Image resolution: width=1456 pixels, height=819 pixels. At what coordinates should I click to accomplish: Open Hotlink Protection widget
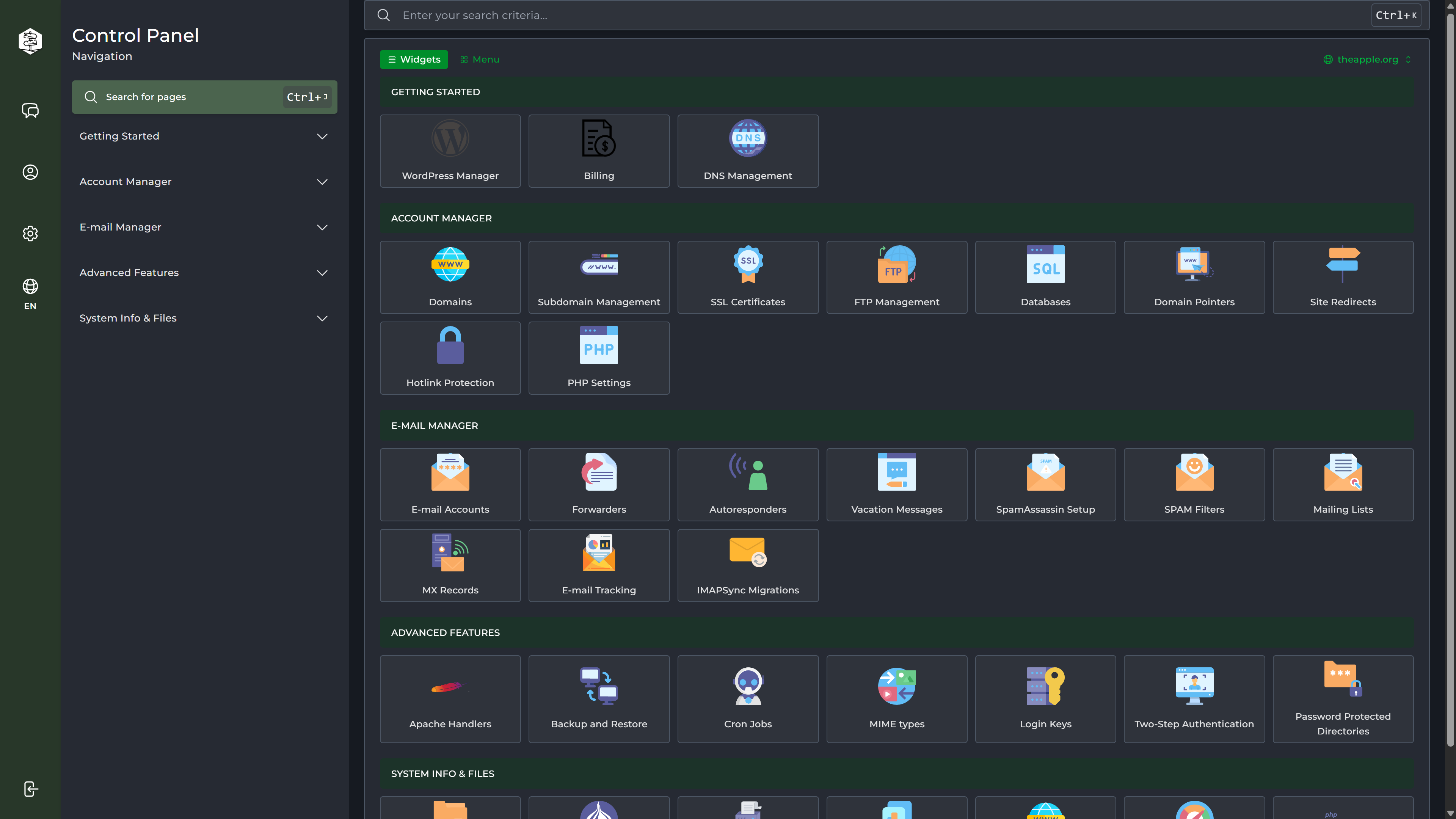pos(450,358)
